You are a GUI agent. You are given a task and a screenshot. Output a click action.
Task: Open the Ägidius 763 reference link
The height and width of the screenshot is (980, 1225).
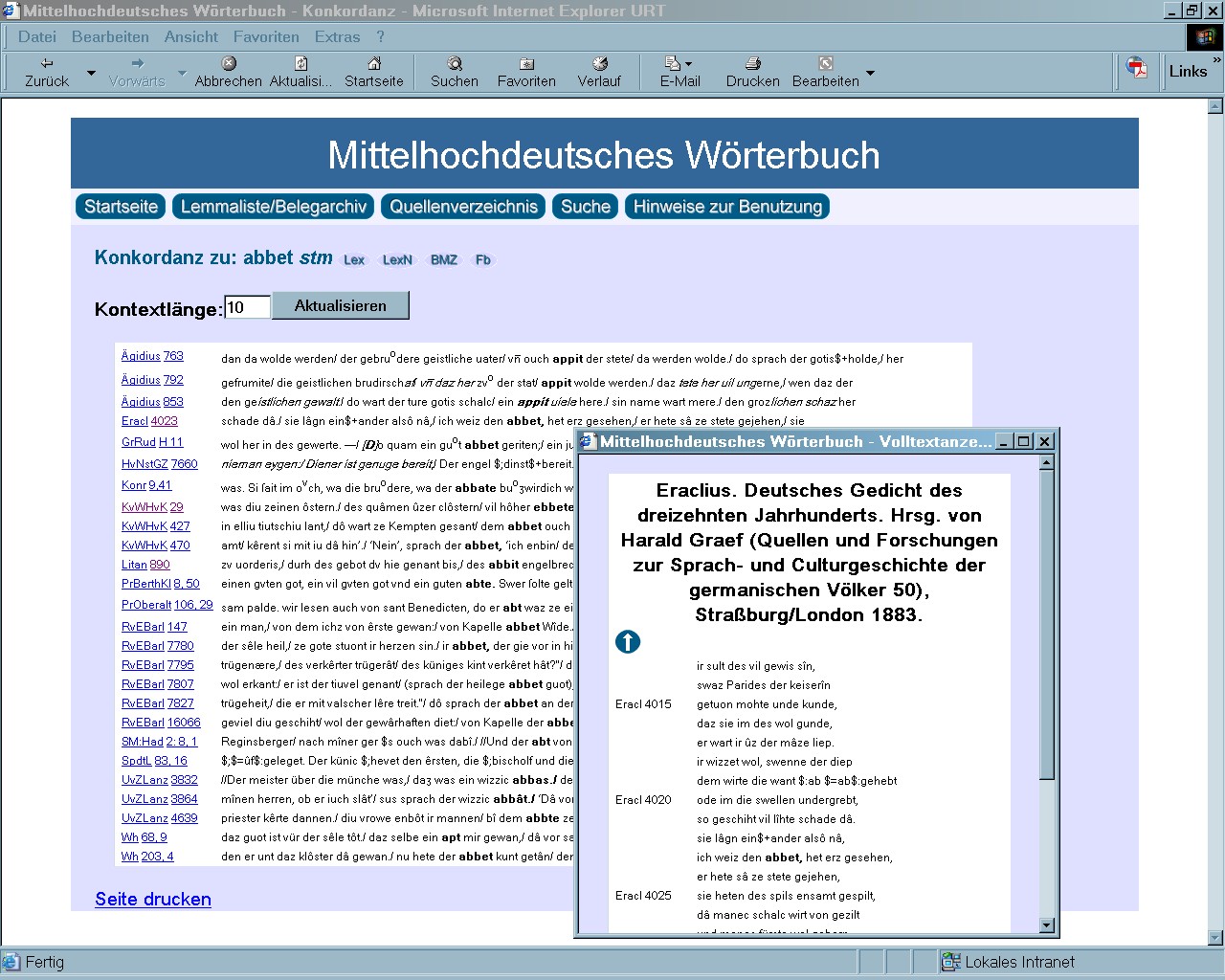tap(152, 356)
